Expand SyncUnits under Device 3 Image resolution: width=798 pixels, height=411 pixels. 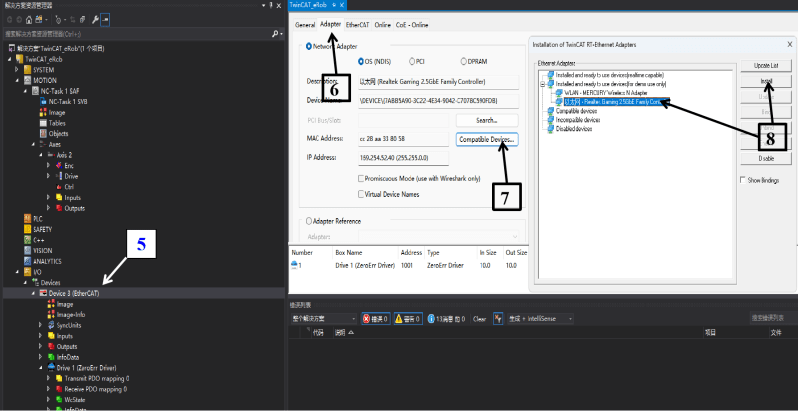pyautogui.click(x=41, y=325)
